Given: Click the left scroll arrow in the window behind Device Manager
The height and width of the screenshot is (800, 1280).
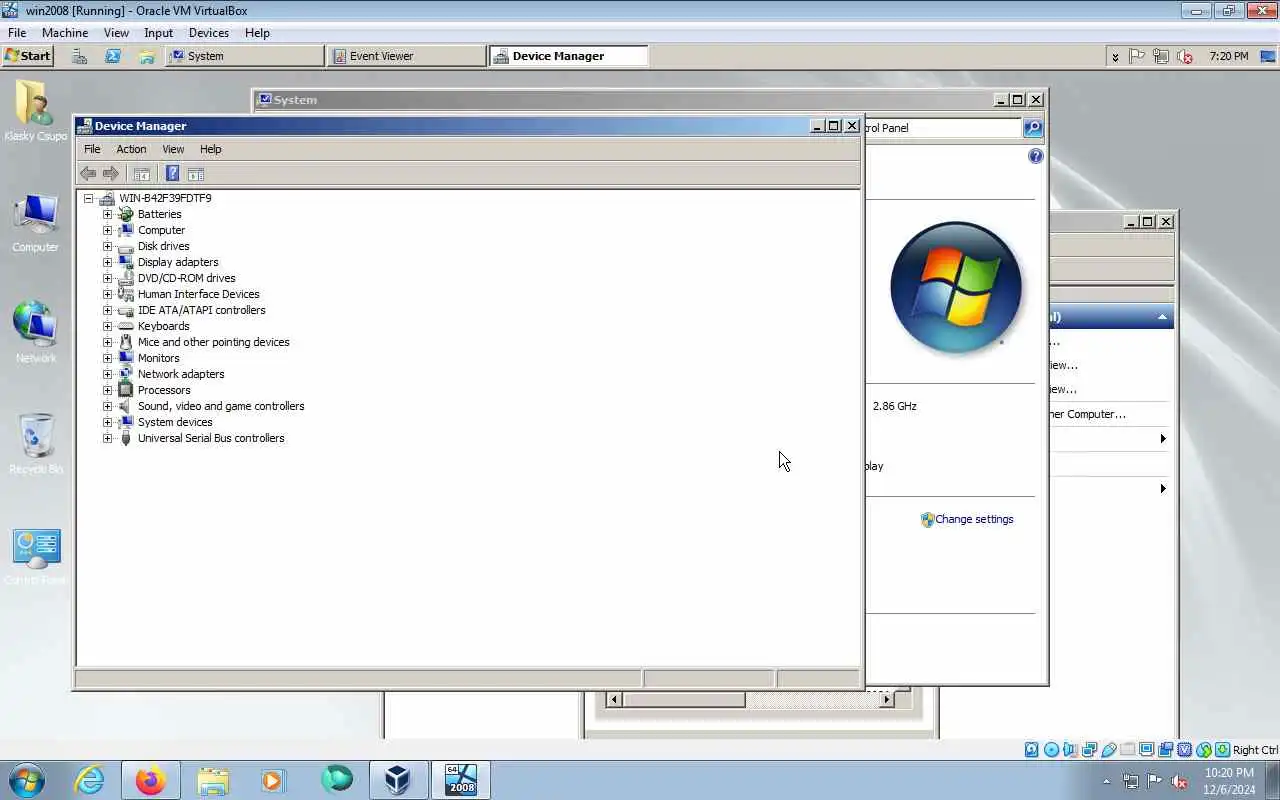Looking at the screenshot, I should [614, 700].
